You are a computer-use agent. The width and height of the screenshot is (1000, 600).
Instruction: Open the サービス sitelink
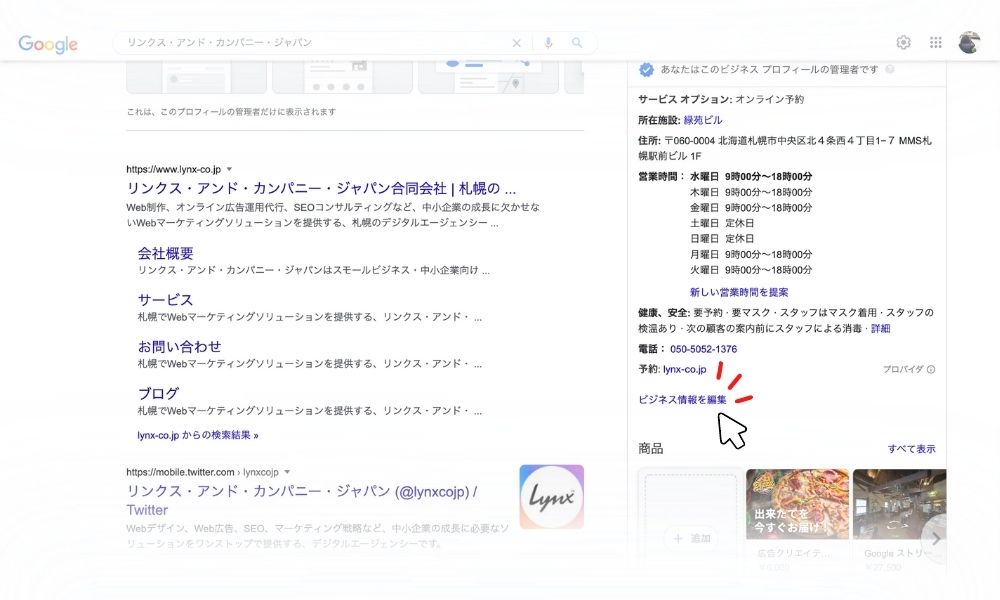coord(165,300)
